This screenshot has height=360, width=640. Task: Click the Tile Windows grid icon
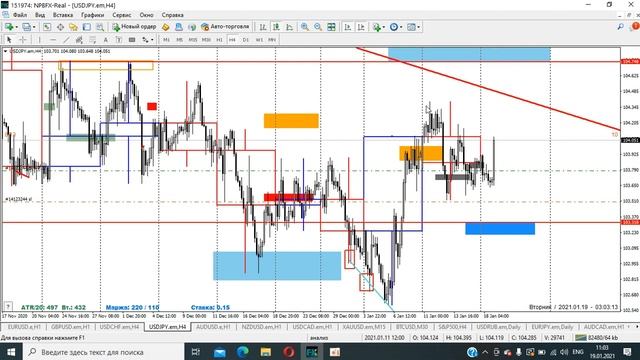[331, 27]
